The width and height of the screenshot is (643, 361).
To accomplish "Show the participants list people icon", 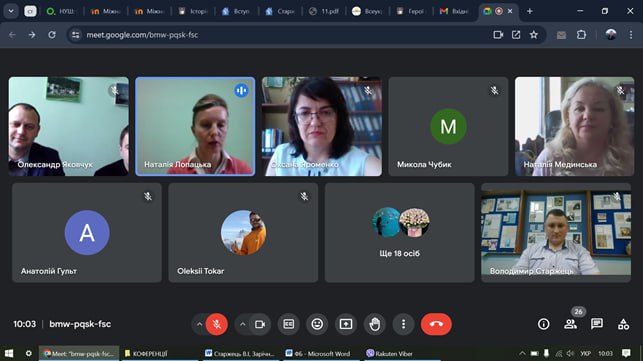I will (x=570, y=324).
